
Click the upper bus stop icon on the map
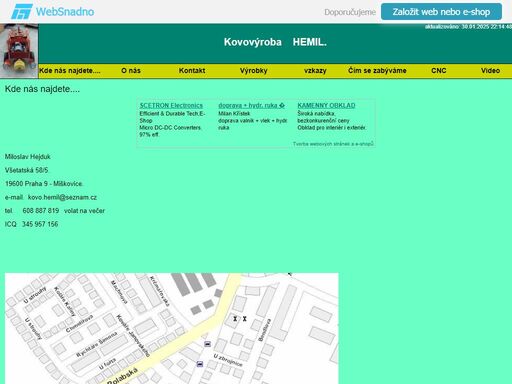(x=207, y=344)
